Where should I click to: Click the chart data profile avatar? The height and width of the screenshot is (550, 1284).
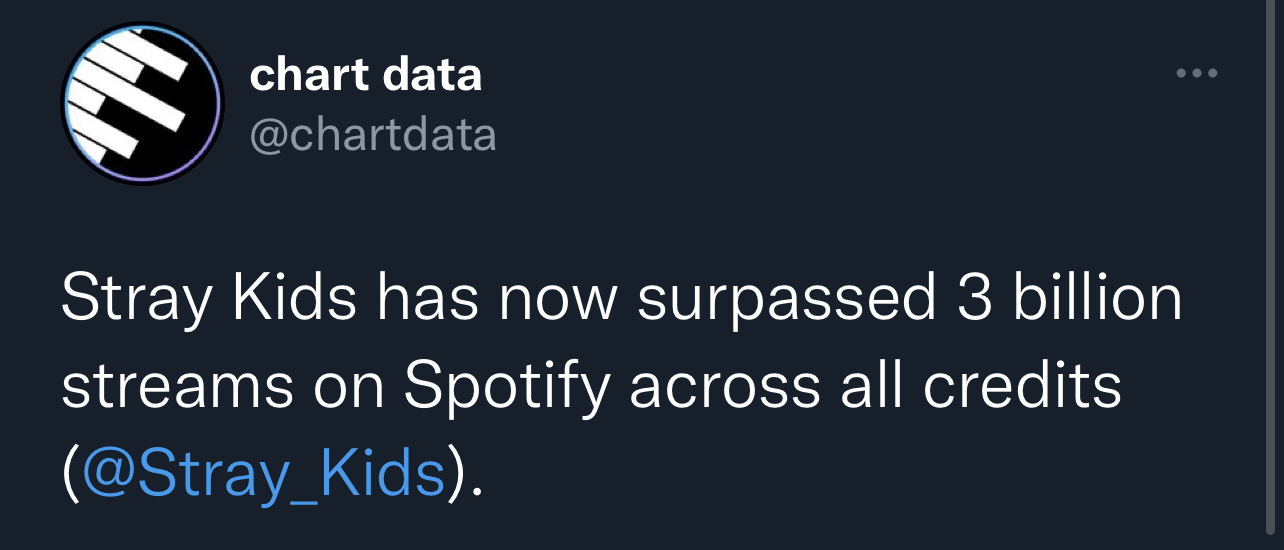[142, 104]
